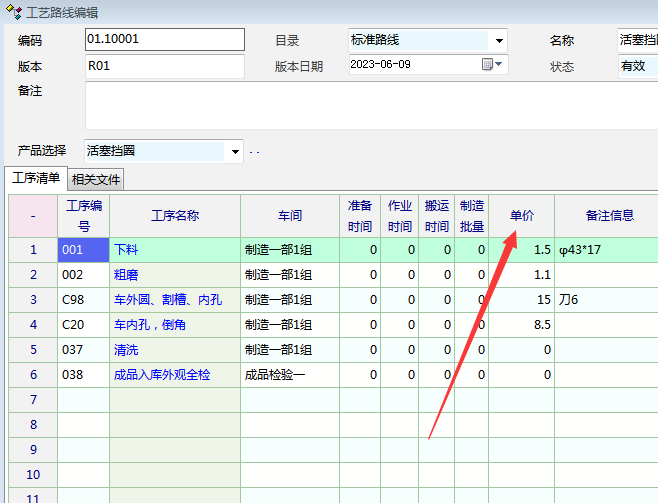Select row number 4 header

tap(32, 325)
